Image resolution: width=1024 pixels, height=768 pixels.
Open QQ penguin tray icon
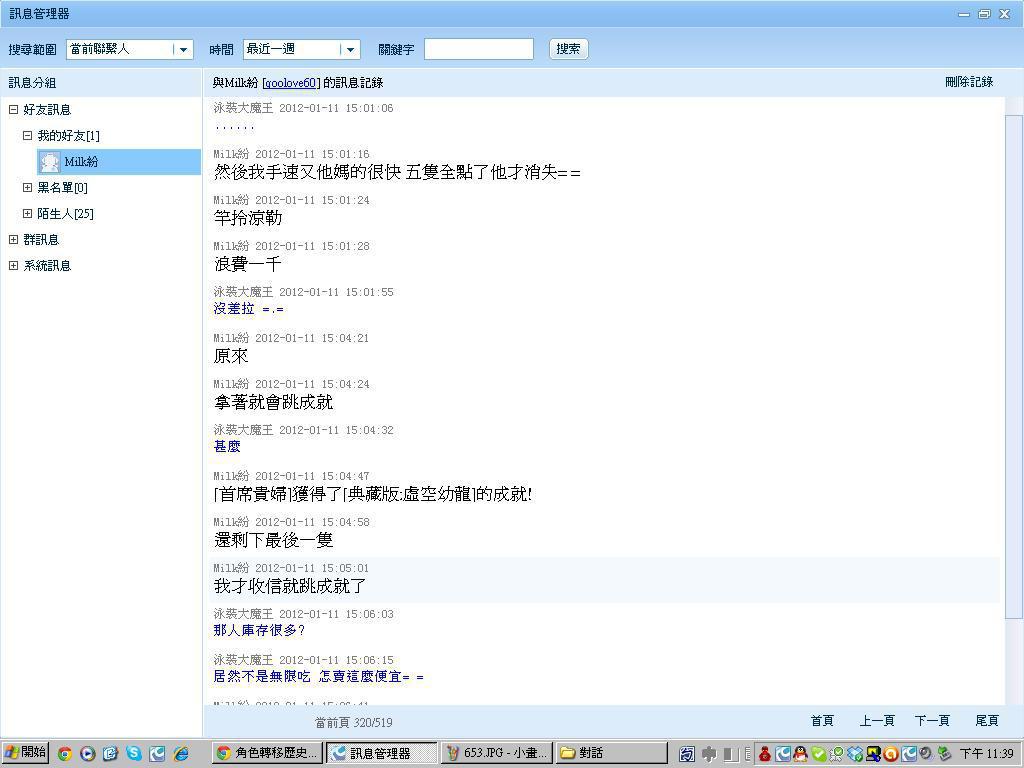pos(800,754)
